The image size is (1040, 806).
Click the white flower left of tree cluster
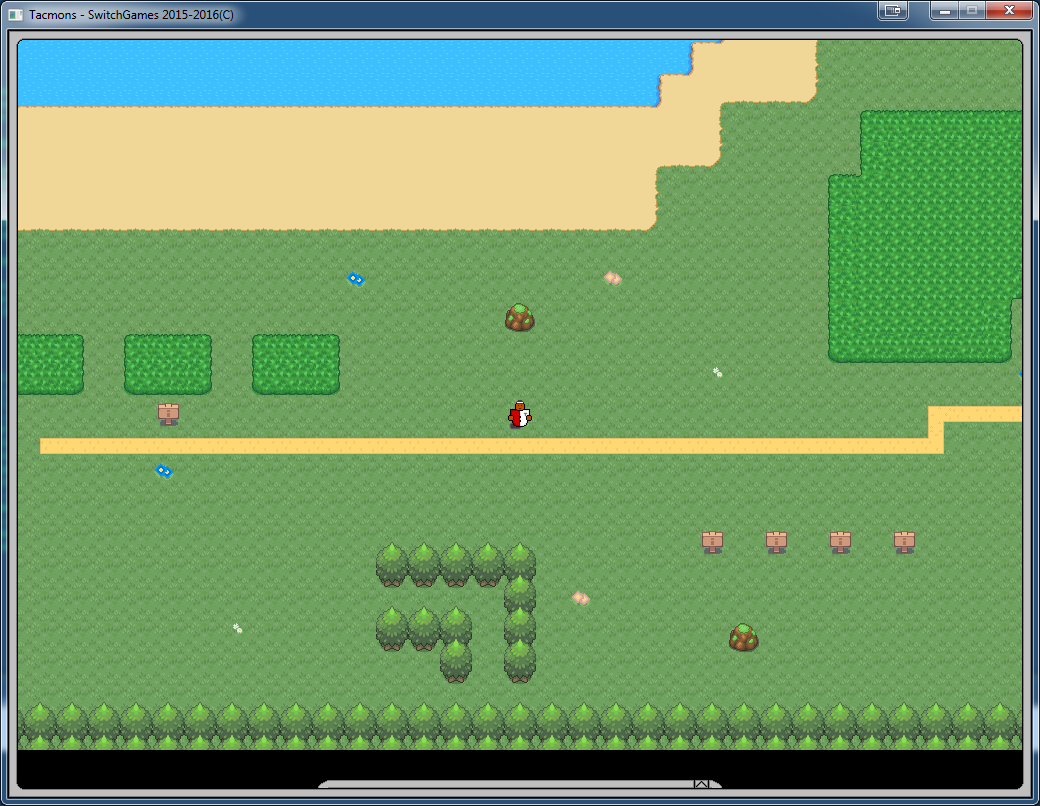click(237, 628)
